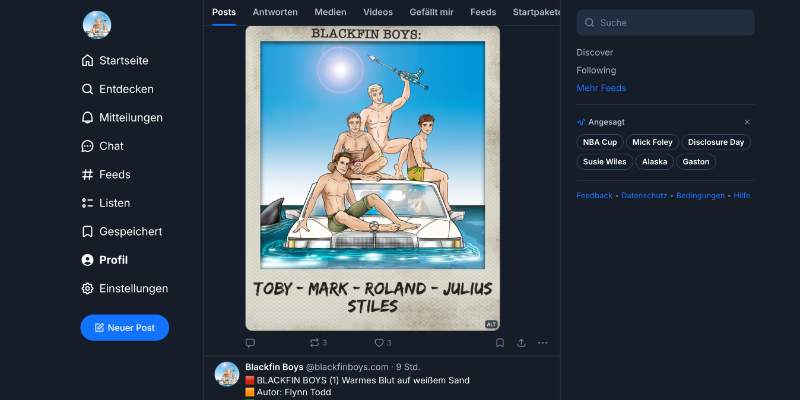Click the reply icon under the post
Viewport: 800px width, 400px height.
(250, 343)
